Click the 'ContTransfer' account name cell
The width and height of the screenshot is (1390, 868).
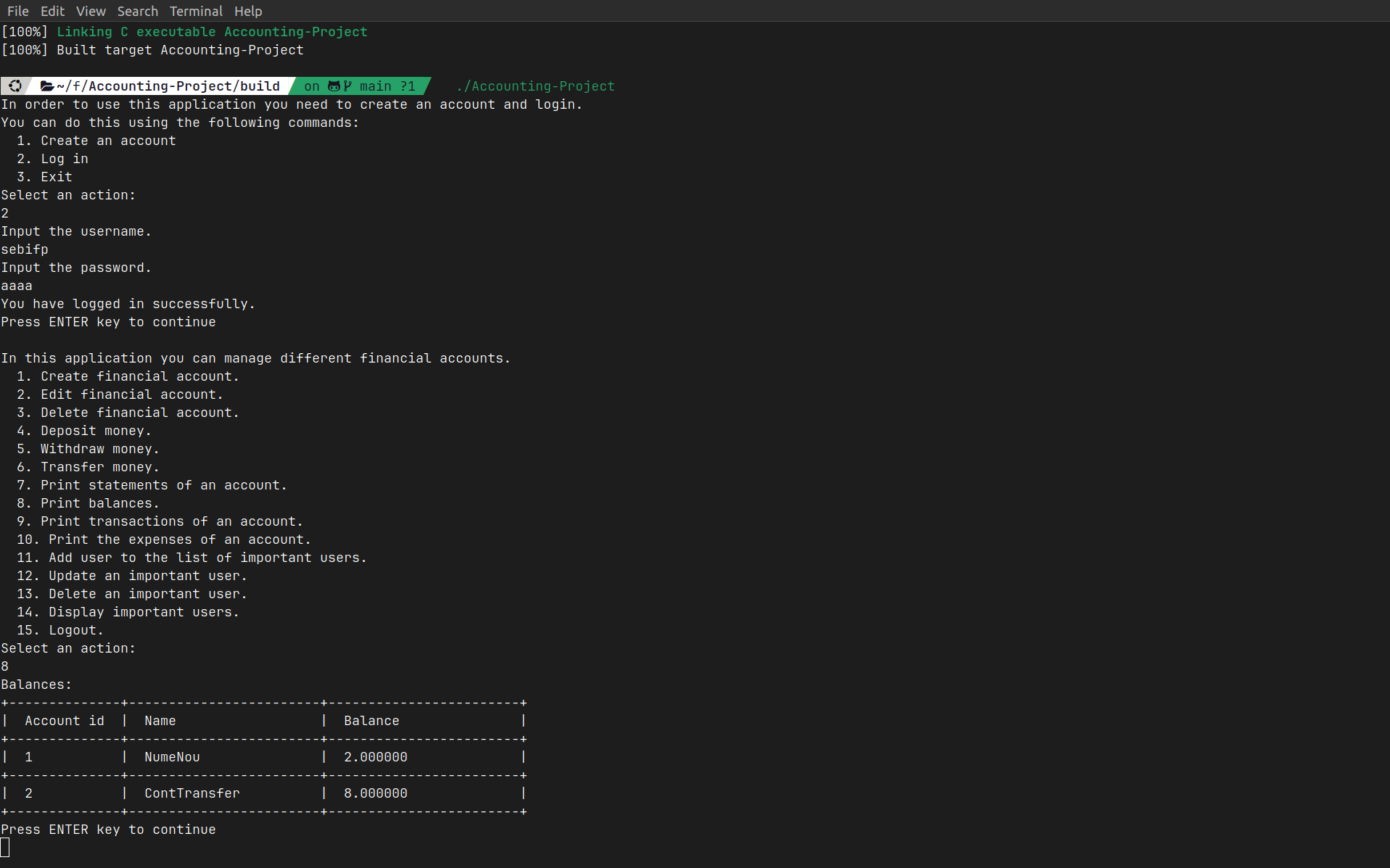click(x=192, y=793)
